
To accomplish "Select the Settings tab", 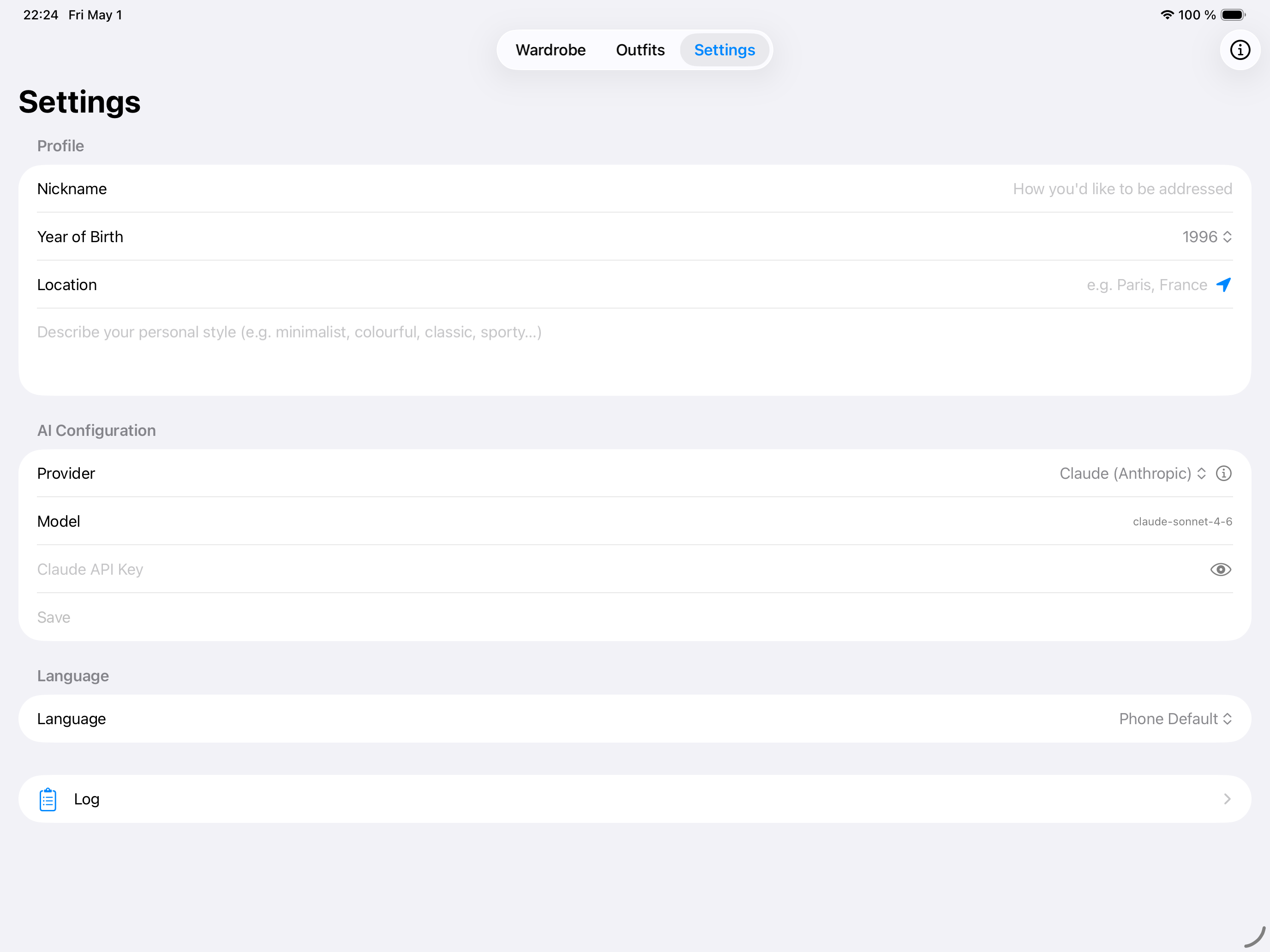I will [724, 50].
